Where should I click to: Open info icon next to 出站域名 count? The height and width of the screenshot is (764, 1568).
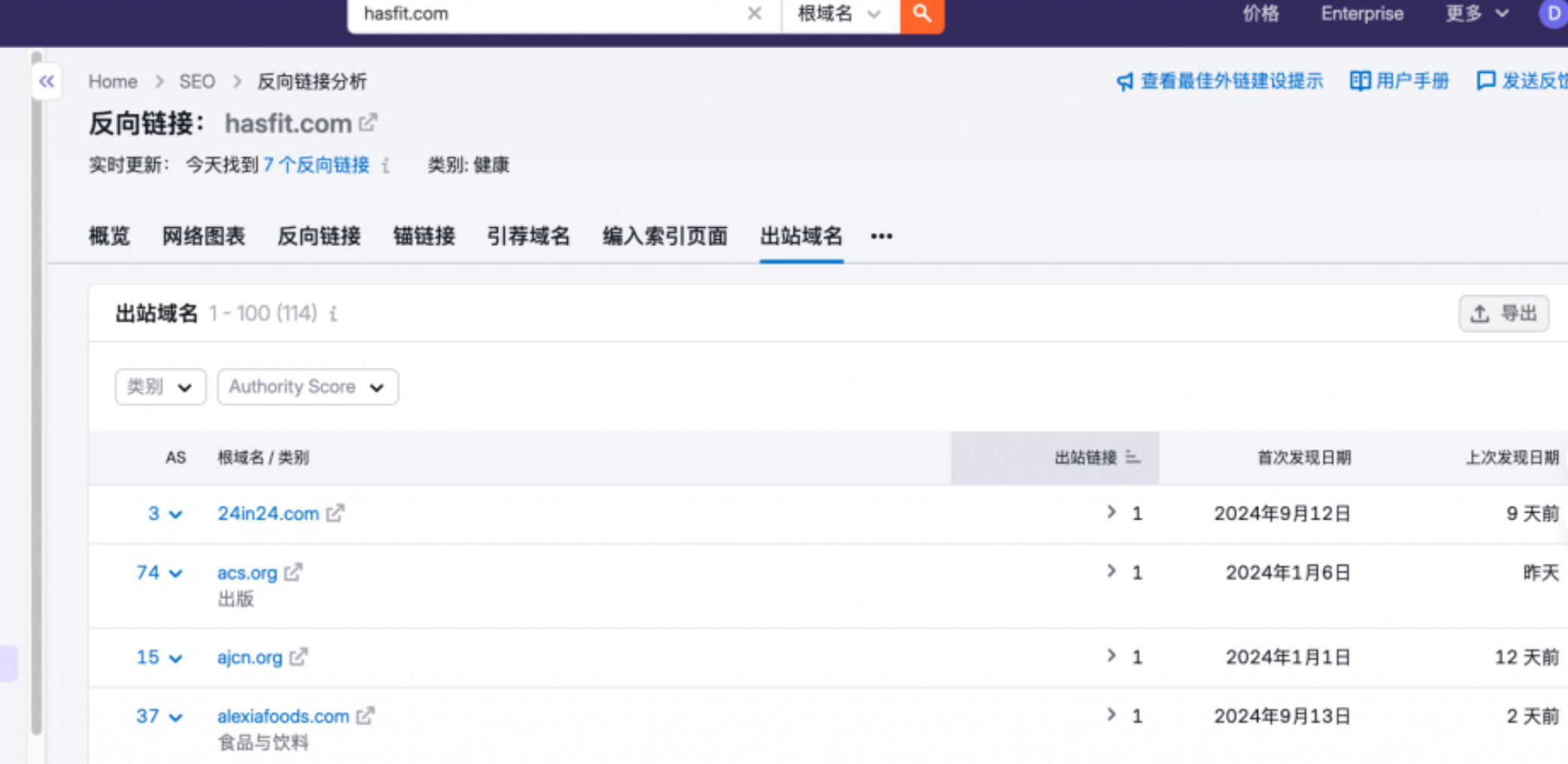tap(333, 314)
